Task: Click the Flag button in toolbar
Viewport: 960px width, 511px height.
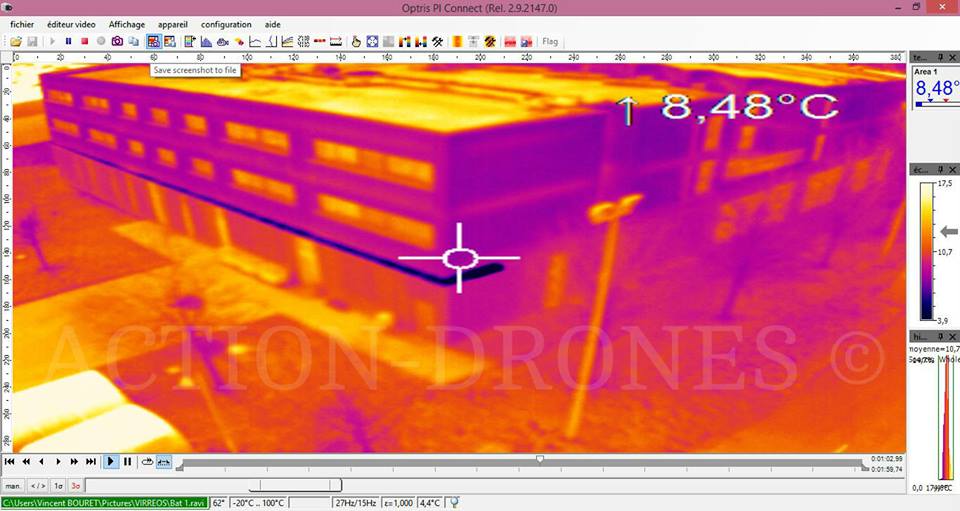Action: (549, 41)
